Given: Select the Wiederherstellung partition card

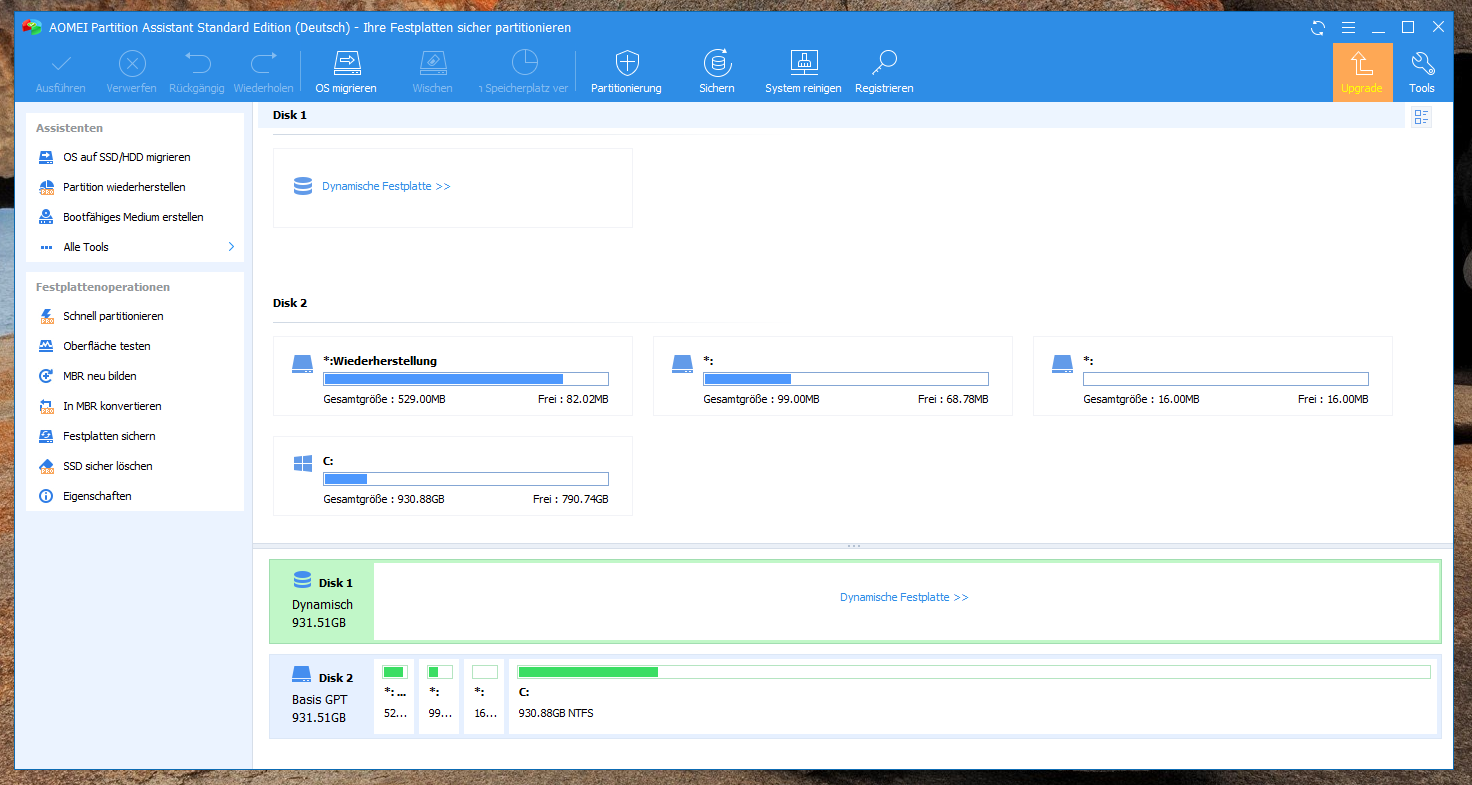Looking at the screenshot, I should pyautogui.click(x=453, y=376).
